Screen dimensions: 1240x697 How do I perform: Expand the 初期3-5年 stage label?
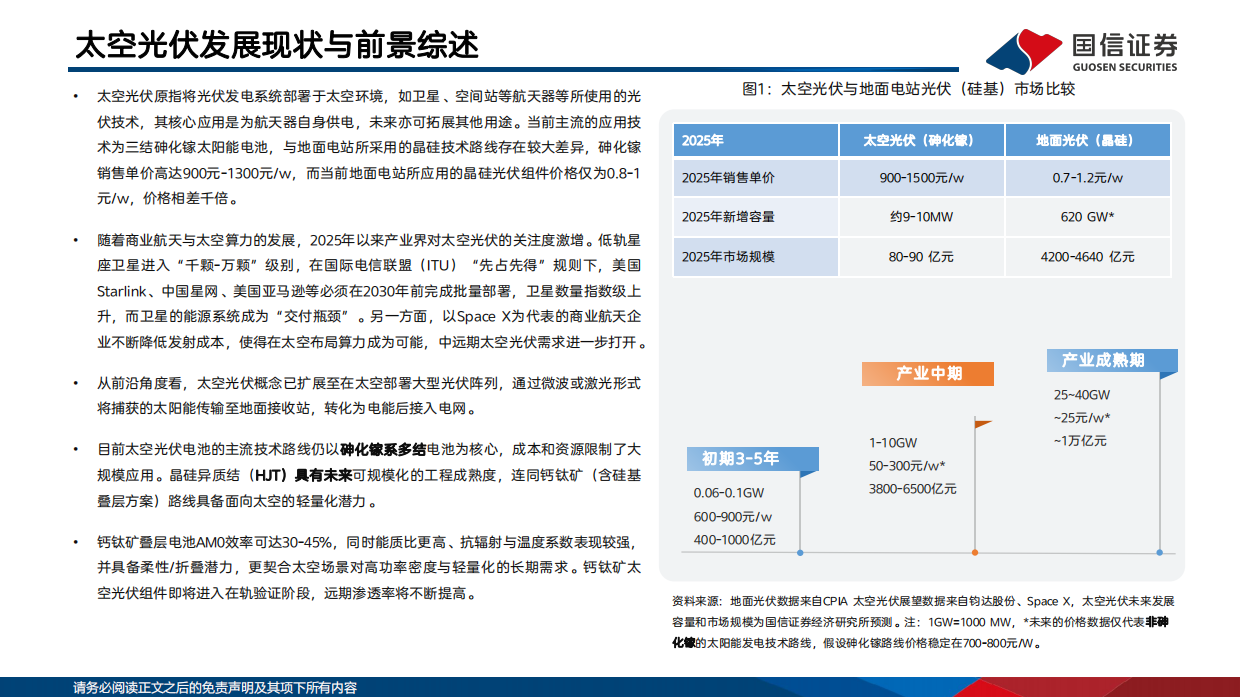pos(751,459)
